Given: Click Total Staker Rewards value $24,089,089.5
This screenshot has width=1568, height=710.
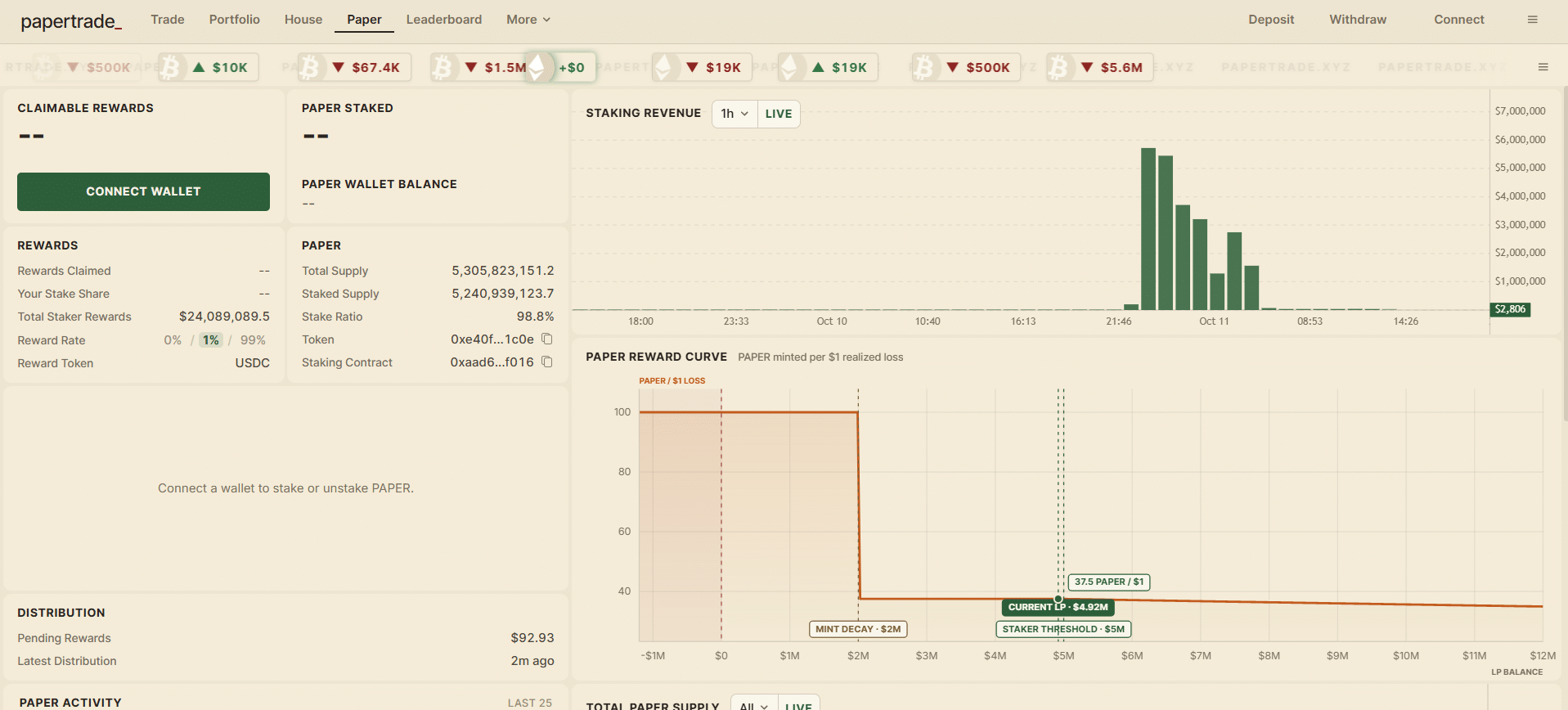Looking at the screenshot, I should pyautogui.click(x=224, y=317).
